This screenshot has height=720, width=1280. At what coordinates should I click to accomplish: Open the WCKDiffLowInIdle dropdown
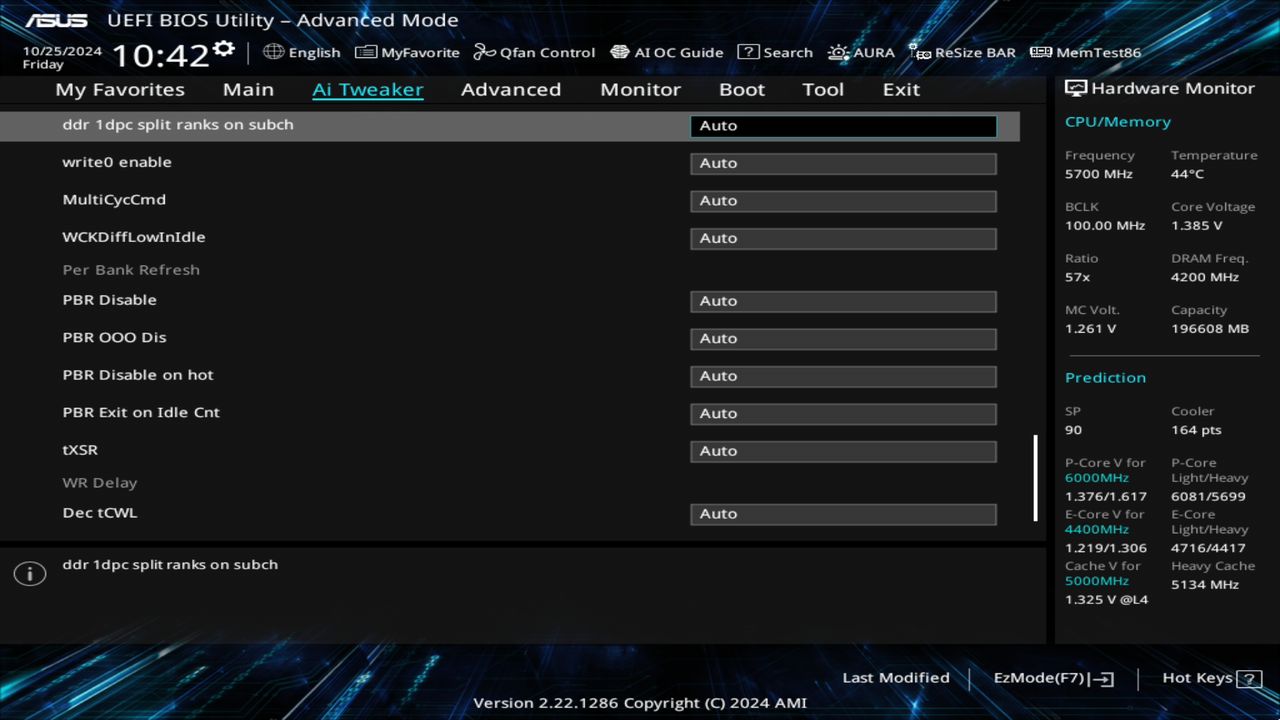[842, 238]
